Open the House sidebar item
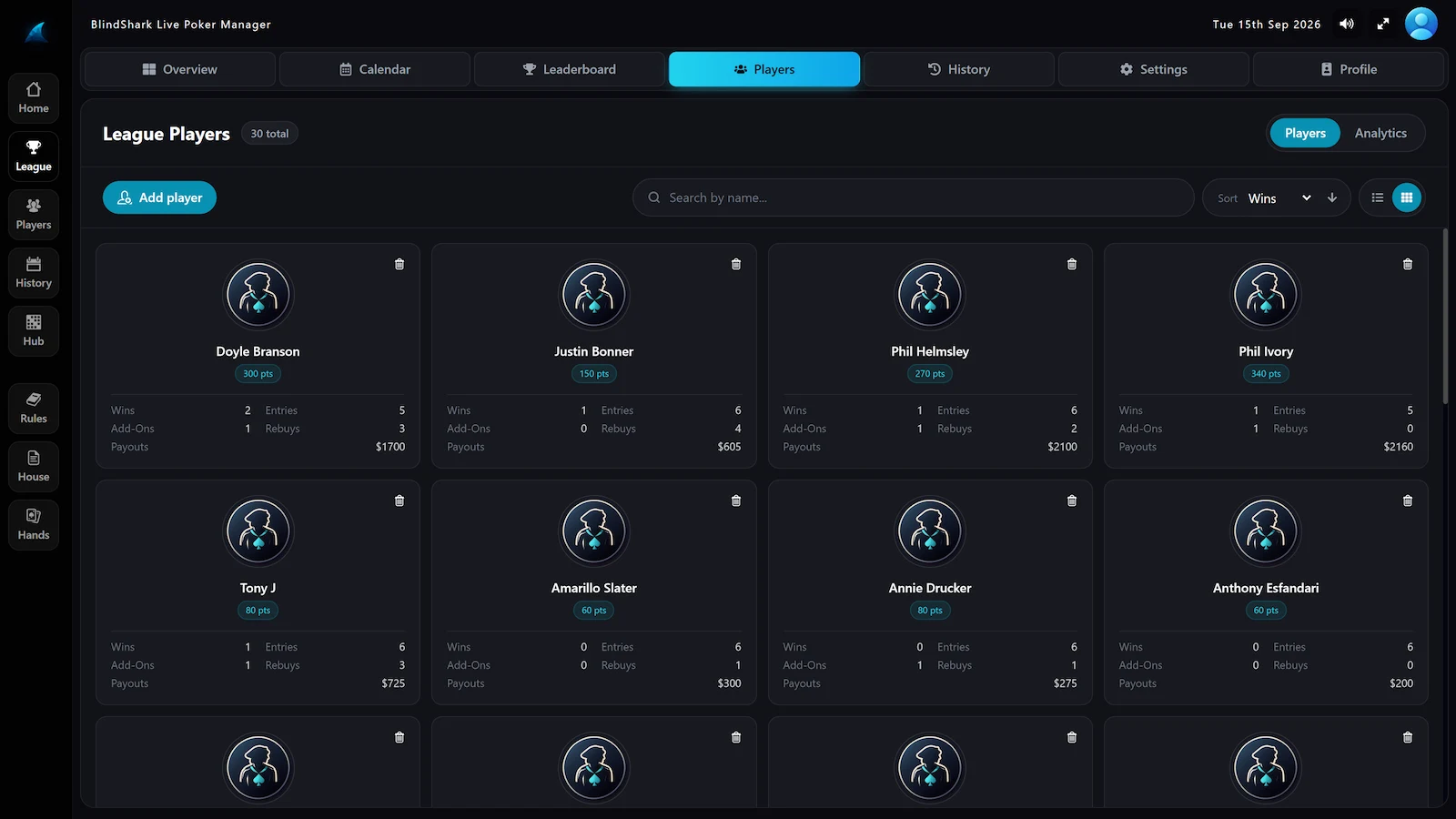 [x=34, y=467]
